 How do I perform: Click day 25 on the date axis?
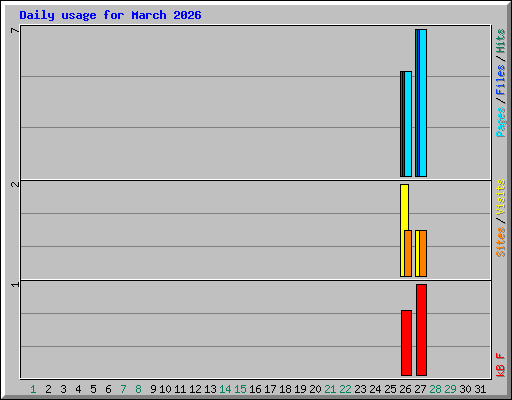tap(390, 389)
